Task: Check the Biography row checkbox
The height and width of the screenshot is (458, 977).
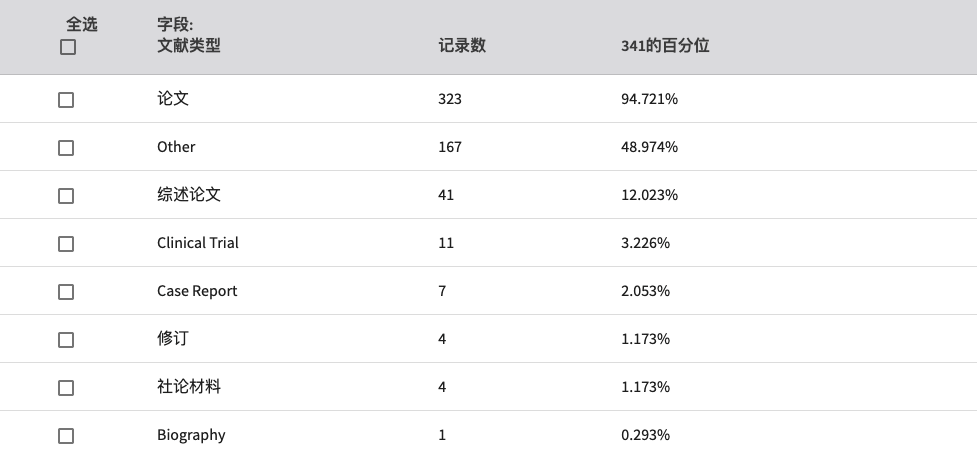Action: point(66,436)
